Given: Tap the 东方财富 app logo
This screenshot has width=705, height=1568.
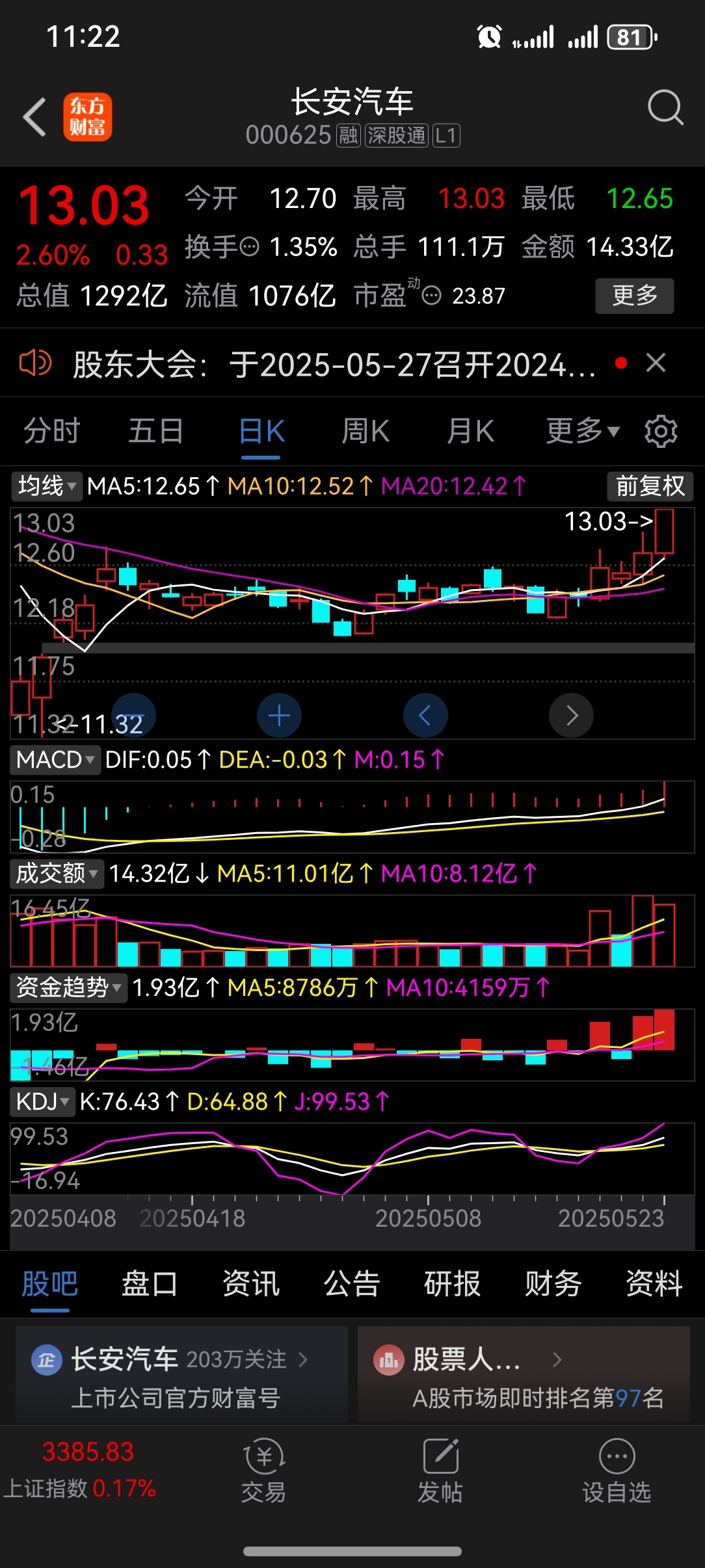Looking at the screenshot, I should tap(88, 118).
